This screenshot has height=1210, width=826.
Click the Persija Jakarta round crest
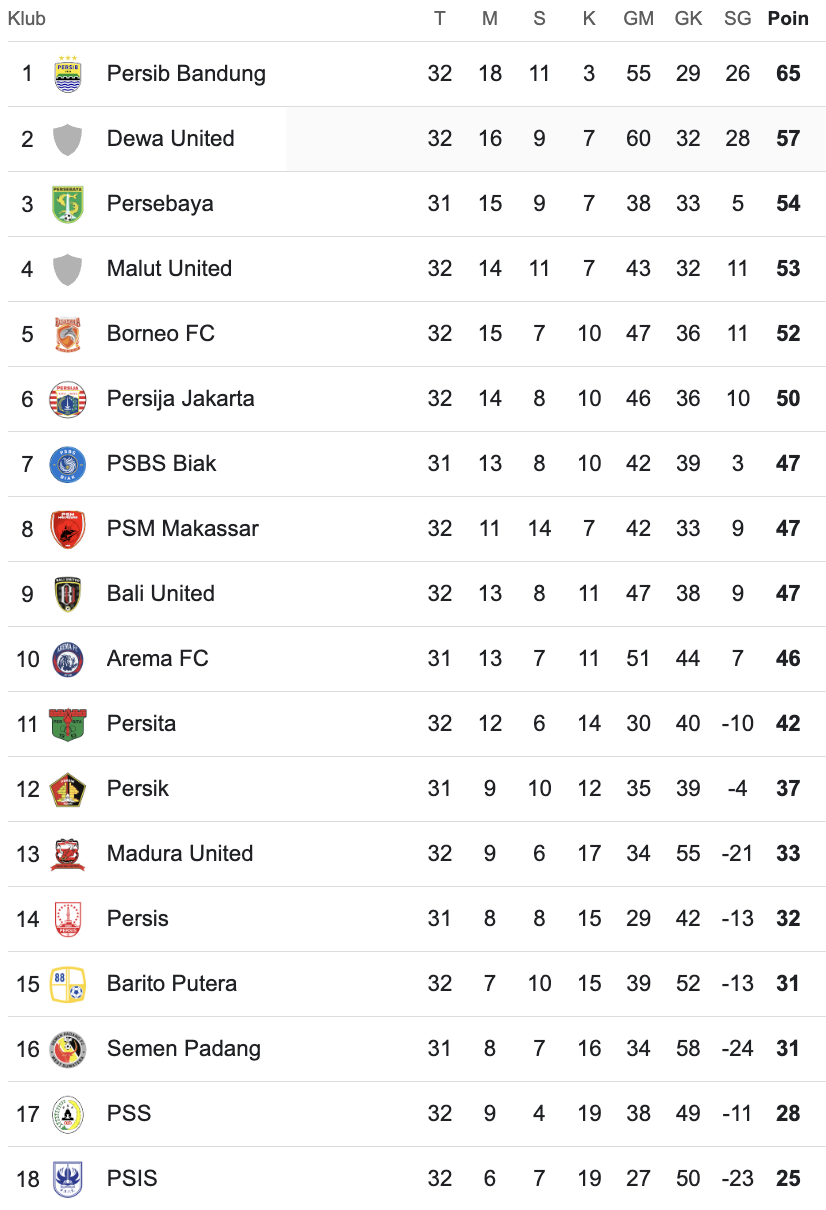tap(68, 399)
